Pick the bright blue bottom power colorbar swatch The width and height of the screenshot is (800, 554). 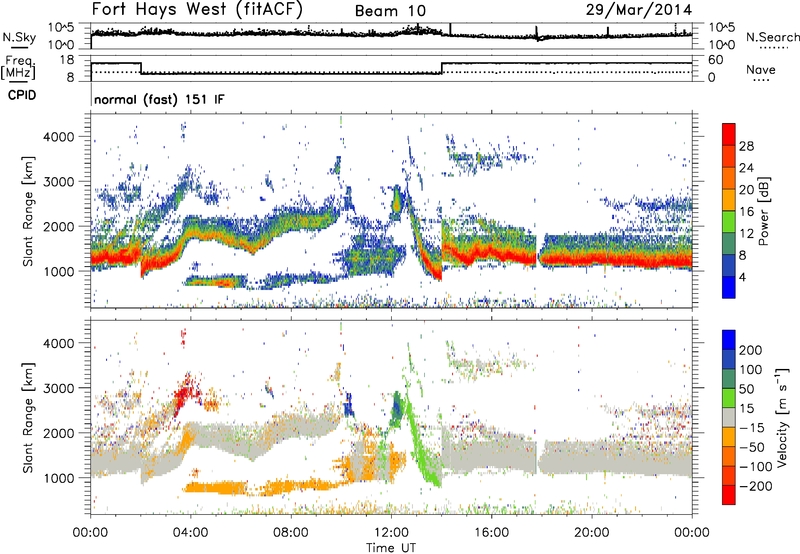click(729, 287)
